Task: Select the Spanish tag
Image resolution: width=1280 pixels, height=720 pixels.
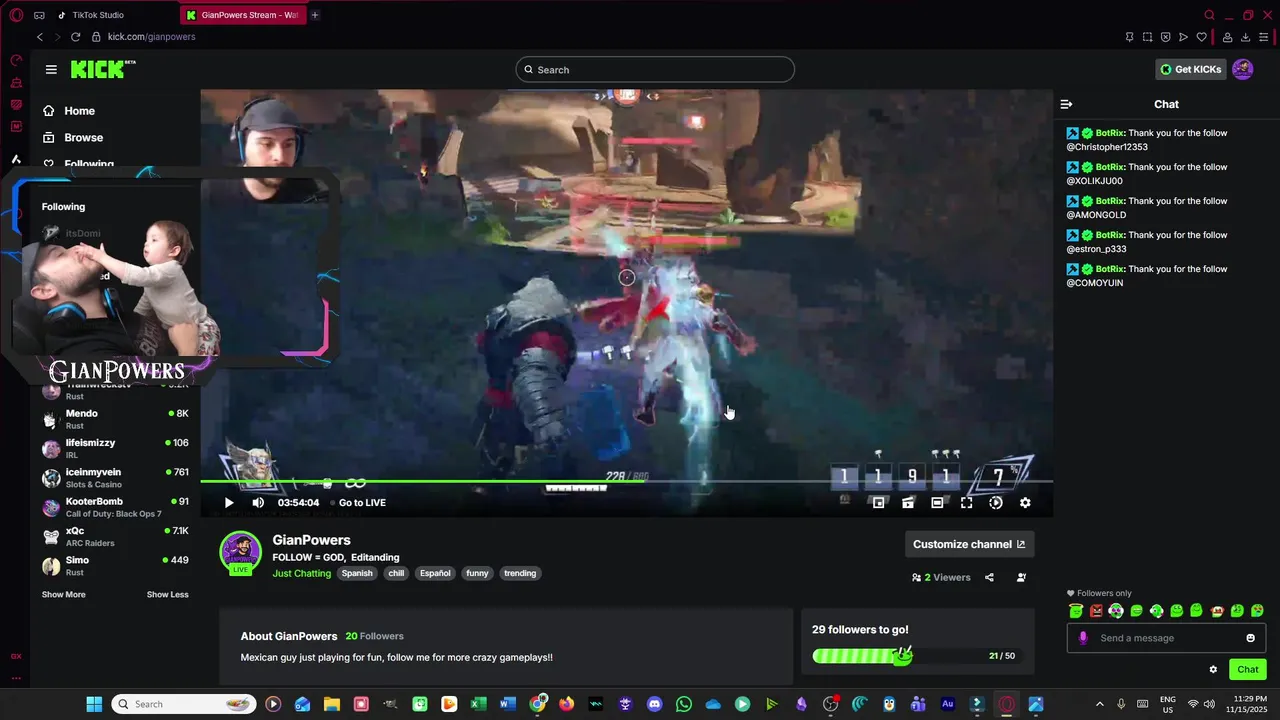Action: (x=357, y=574)
